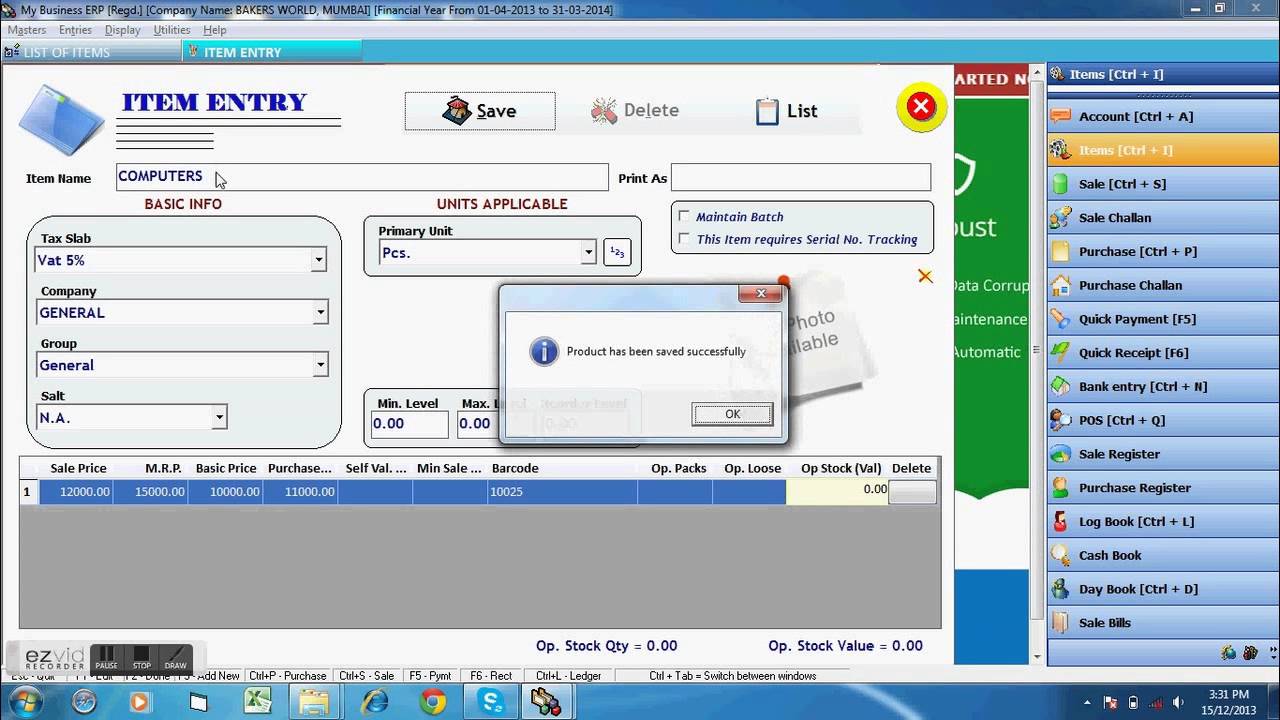Tick This Item requires Serial No. Tracking
This screenshot has width=1280, height=720.
tap(684, 239)
